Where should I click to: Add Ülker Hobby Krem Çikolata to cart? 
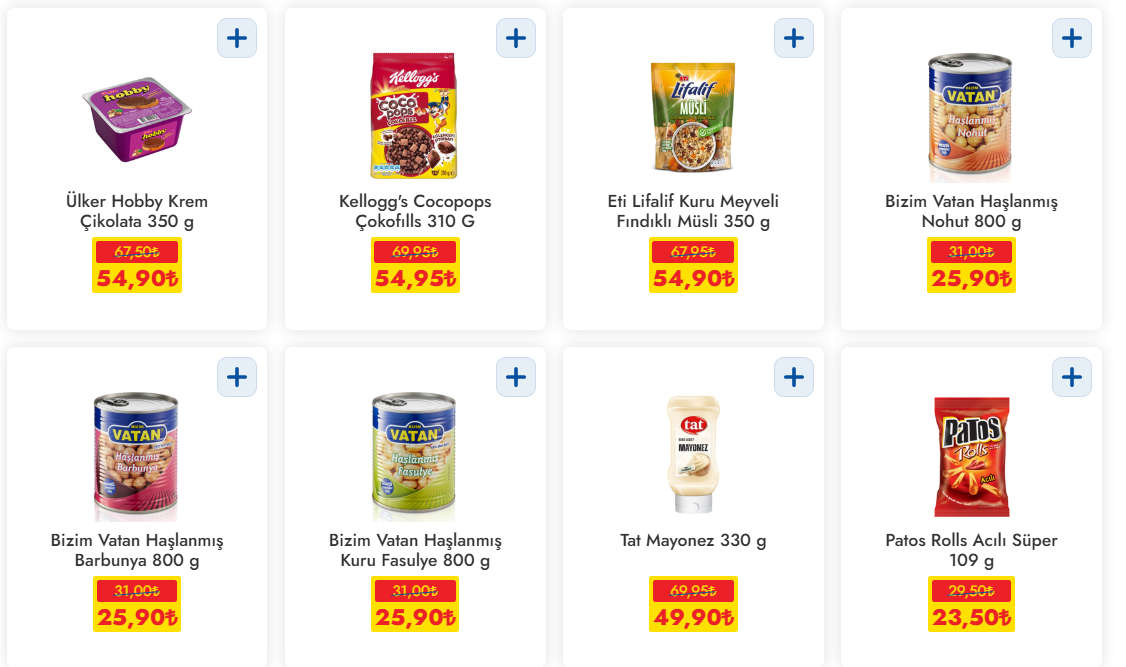237,38
